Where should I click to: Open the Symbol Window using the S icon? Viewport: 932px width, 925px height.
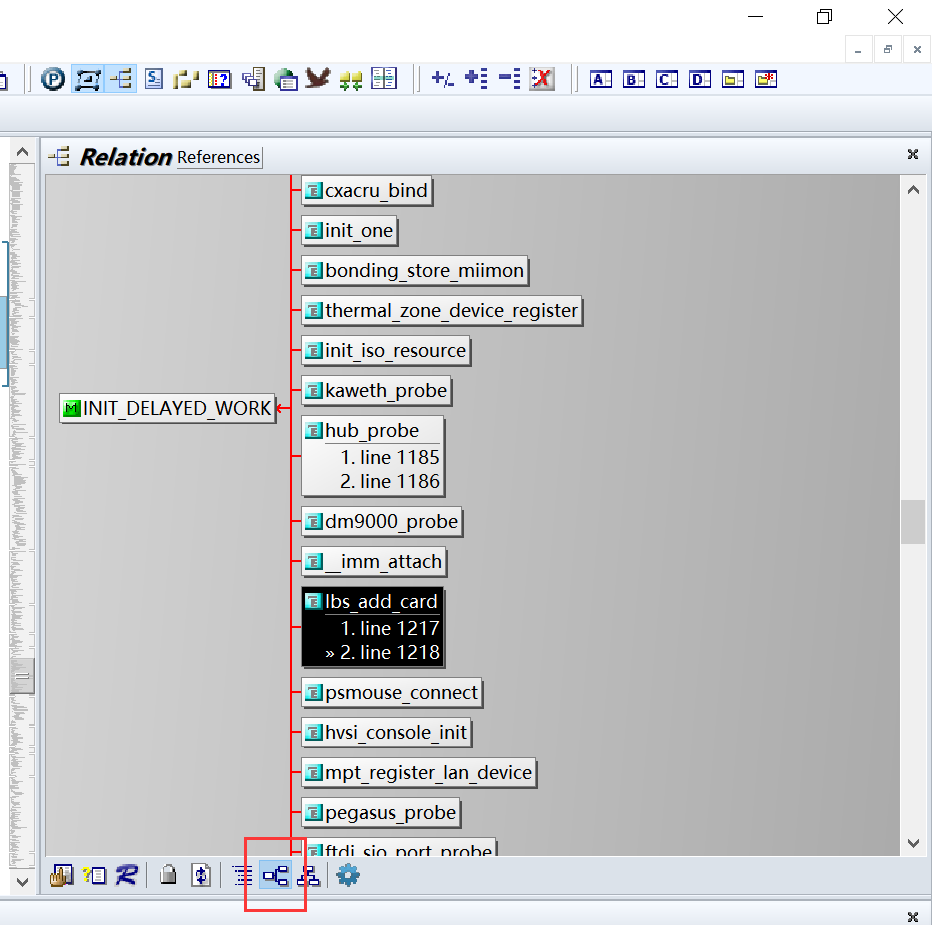153,79
